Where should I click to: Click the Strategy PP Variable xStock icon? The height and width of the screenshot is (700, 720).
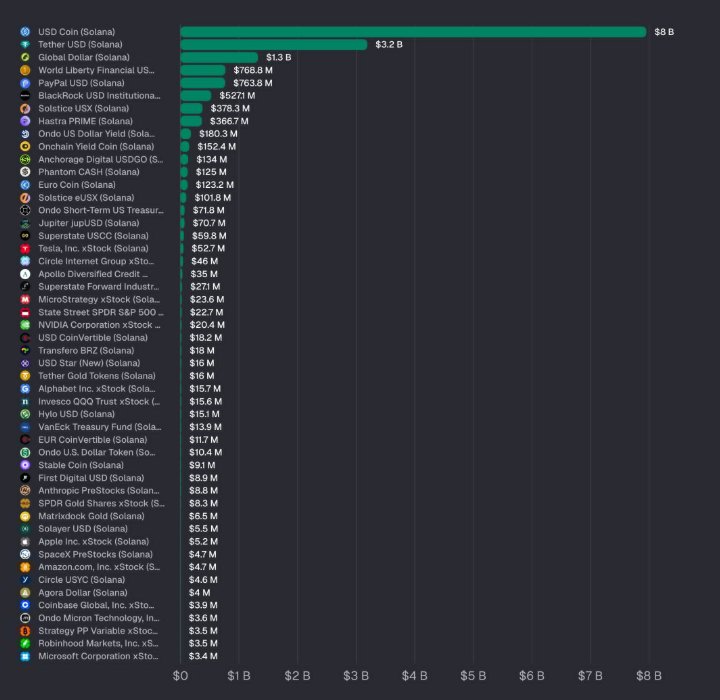point(25,631)
